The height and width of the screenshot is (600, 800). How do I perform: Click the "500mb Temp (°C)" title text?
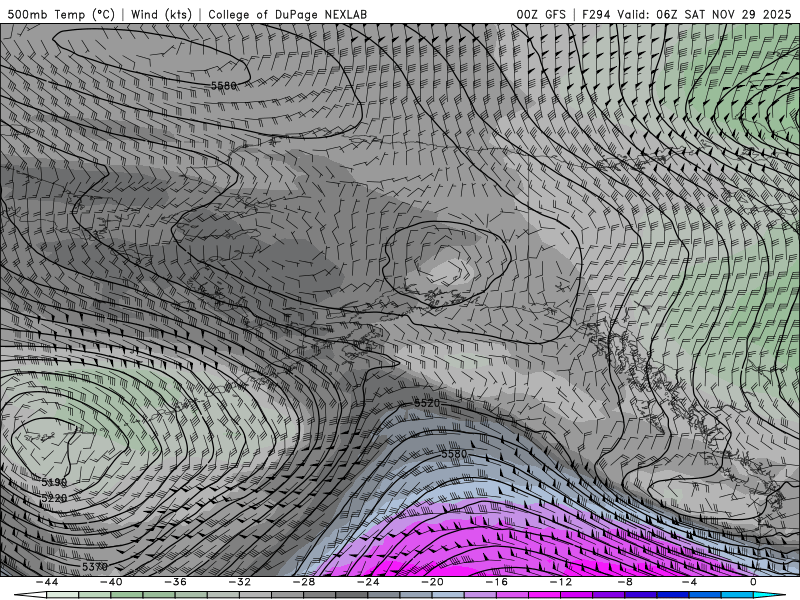pyautogui.click(x=61, y=14)
